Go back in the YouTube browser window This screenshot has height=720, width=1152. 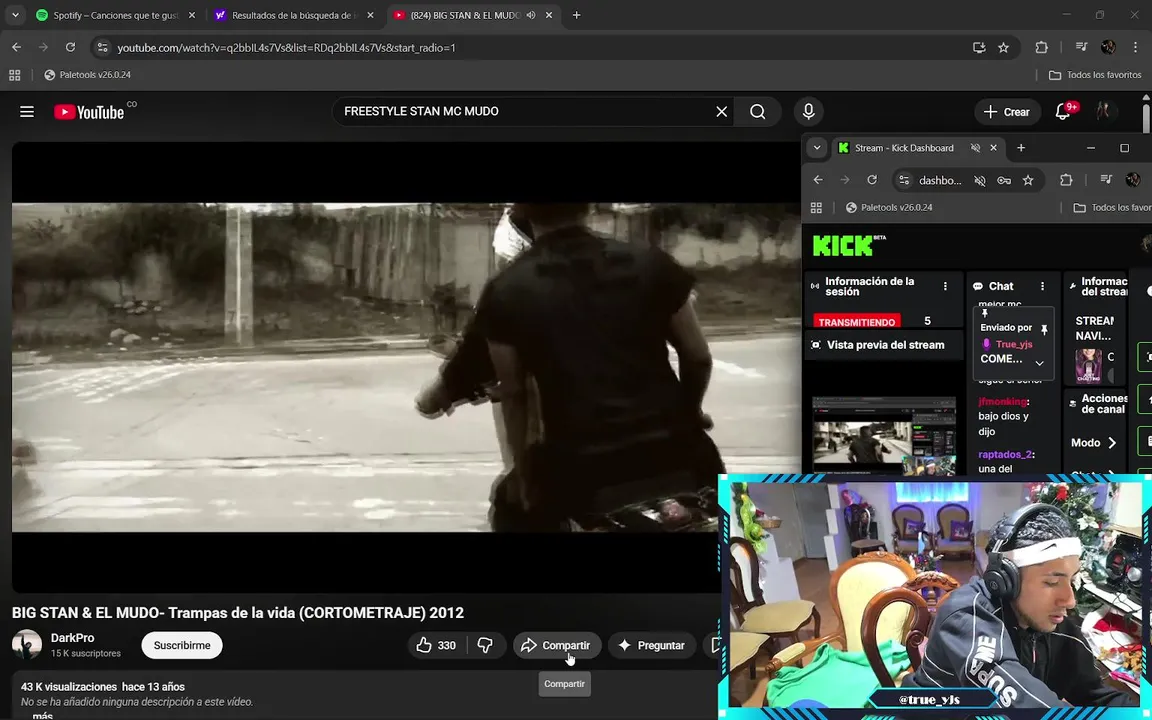[x=17, y=47]
